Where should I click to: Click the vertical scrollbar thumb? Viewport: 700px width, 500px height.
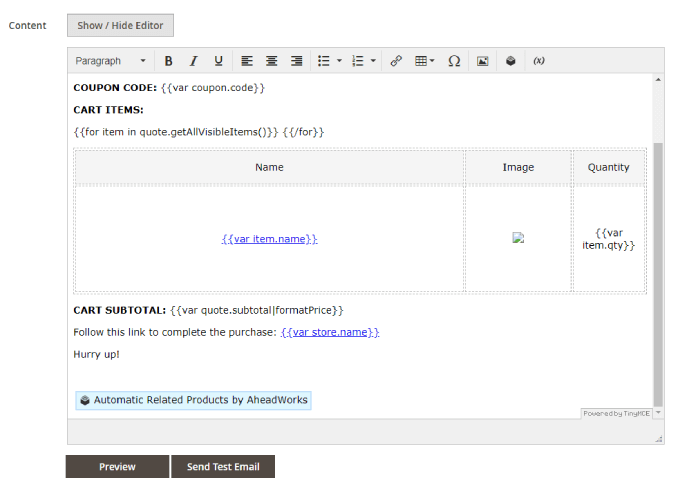pos(658,275)
